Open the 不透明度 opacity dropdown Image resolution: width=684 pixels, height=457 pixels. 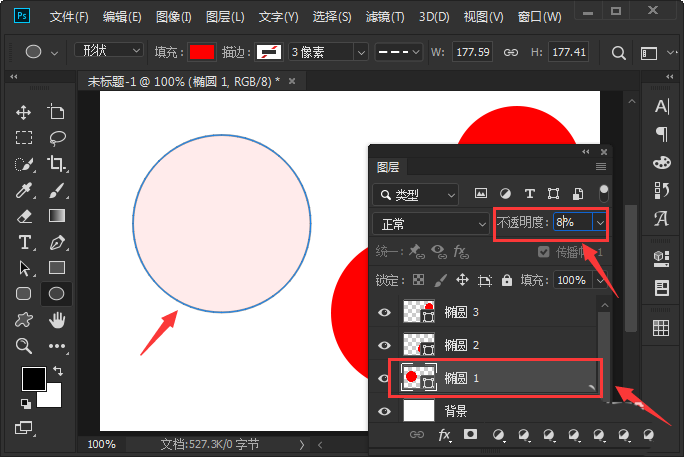tap(600, 223)
